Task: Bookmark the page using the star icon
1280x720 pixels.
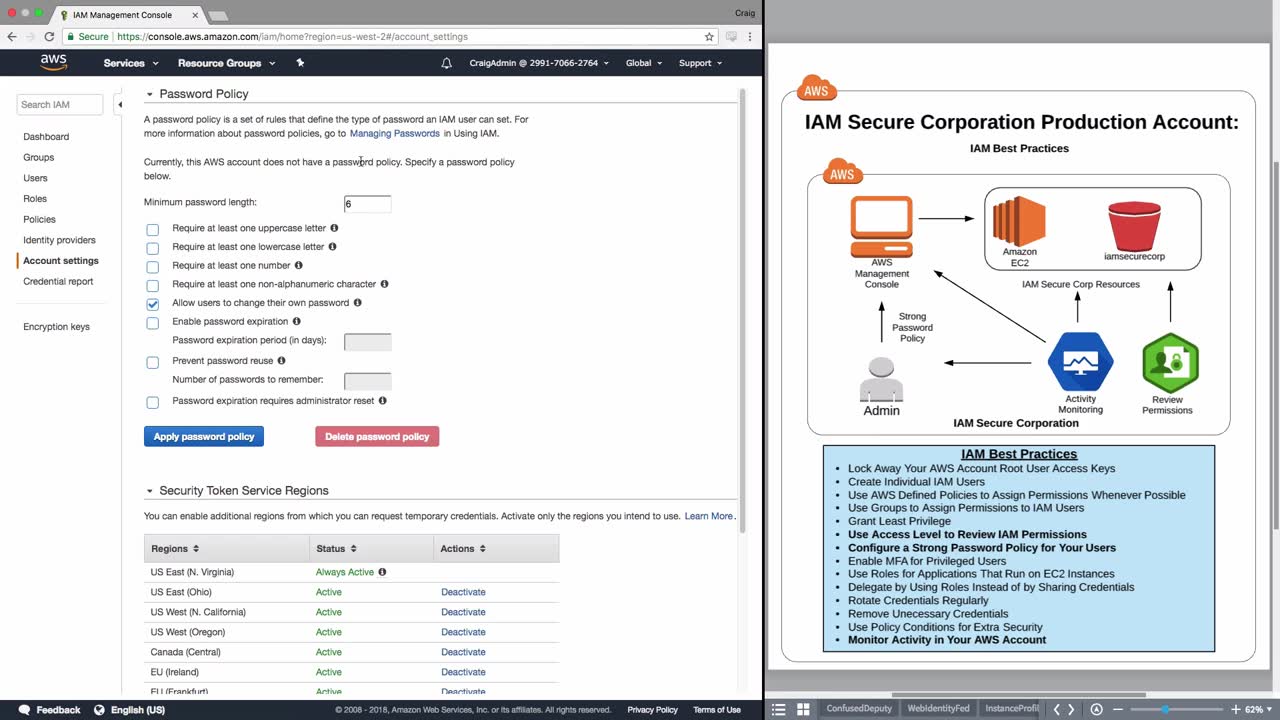Action: click(709, 37)
